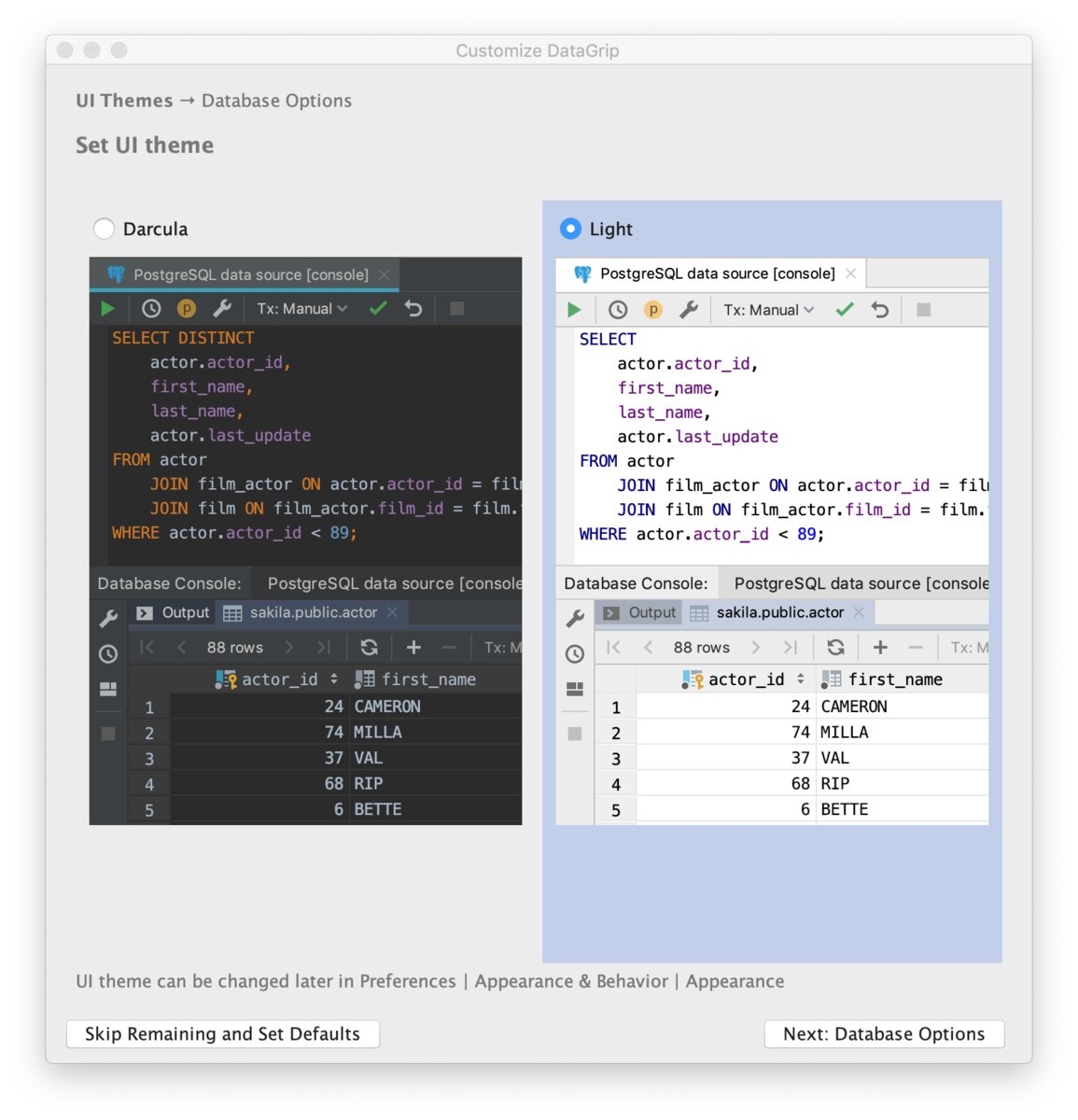Open Tx: Manual dropdown in Light preview
Viewport: 1078px width, 1120px height.
[x=769, y=310]
